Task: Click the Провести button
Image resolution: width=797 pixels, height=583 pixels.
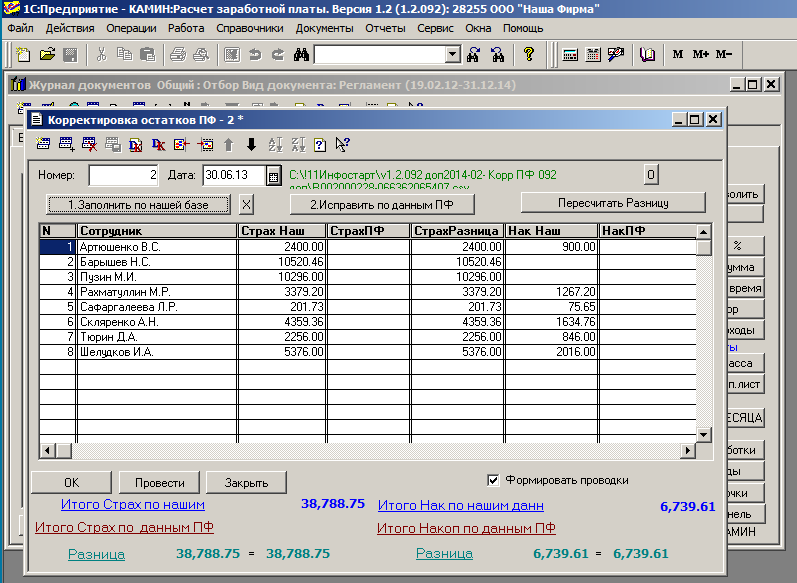Action: 160,482
